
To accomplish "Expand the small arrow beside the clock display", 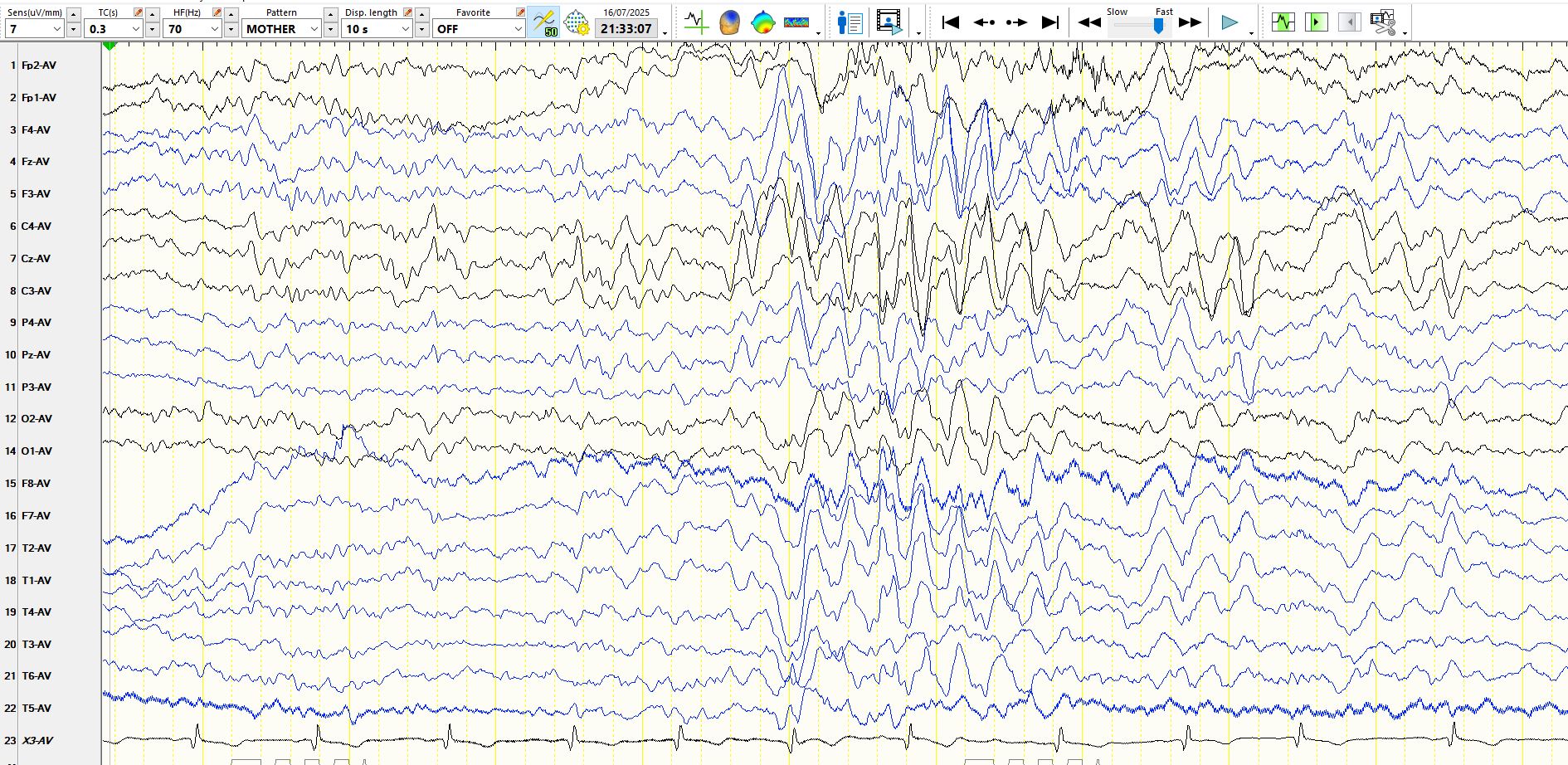I will click(x=665, y=33).
